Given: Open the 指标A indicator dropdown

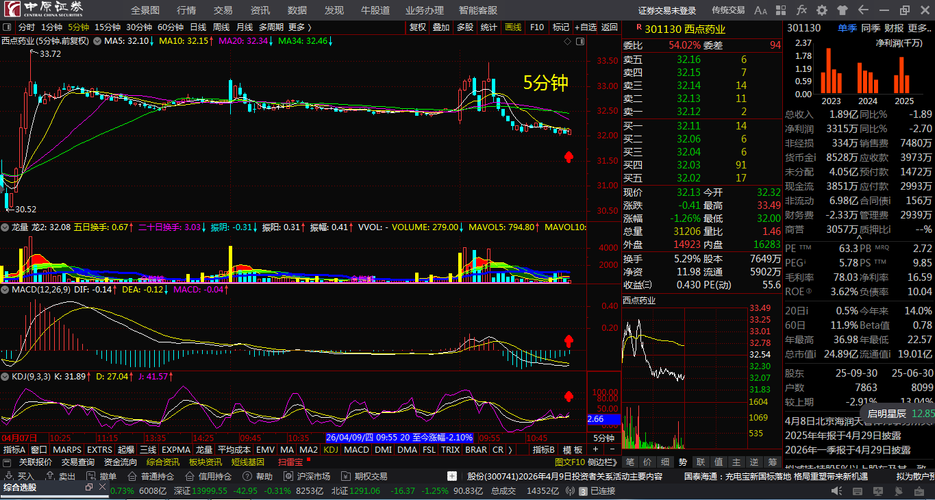Looking at the screenshot, I should click(x=15, y=450).
